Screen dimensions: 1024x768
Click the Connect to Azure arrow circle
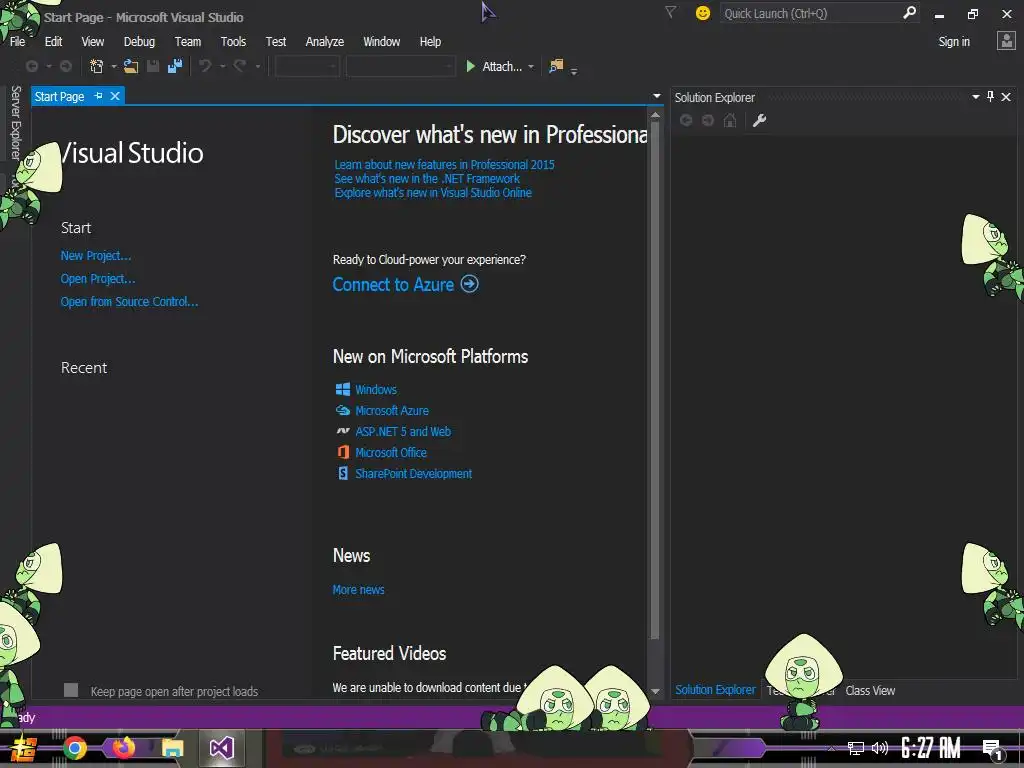pyautogui.click(x=470, y=284)
